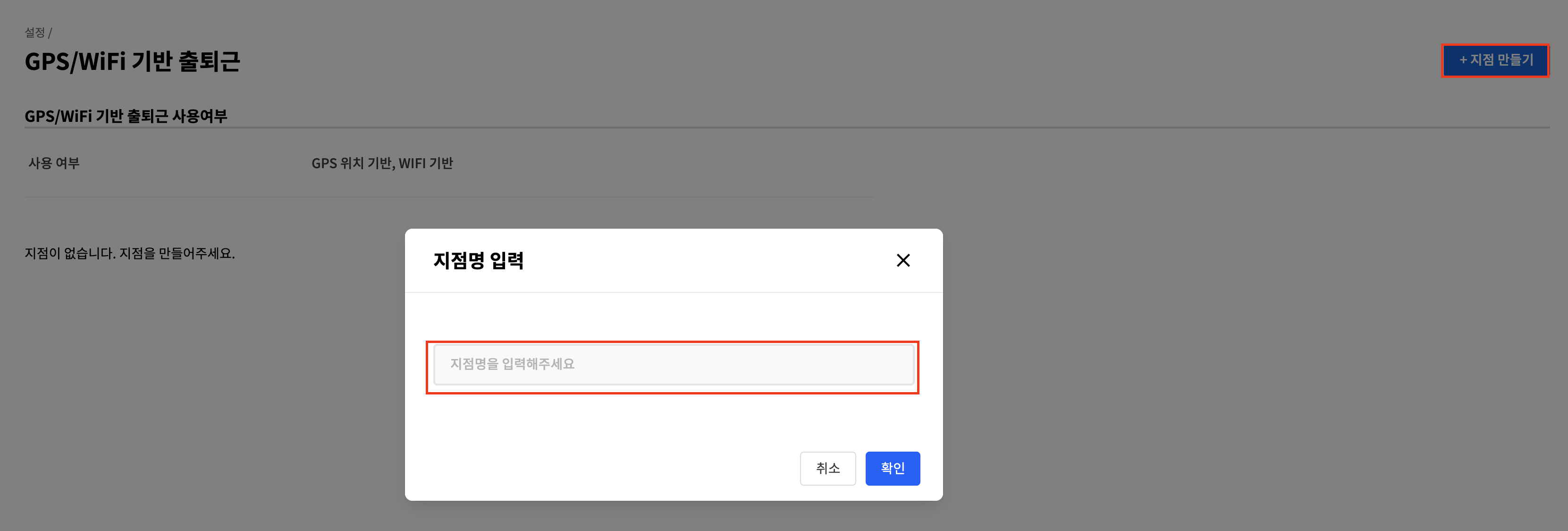Click the GPS/WiFi 기반 출퇴근 page title
This screenshot has width=1568, height=531.
click(x=132, y=61)
